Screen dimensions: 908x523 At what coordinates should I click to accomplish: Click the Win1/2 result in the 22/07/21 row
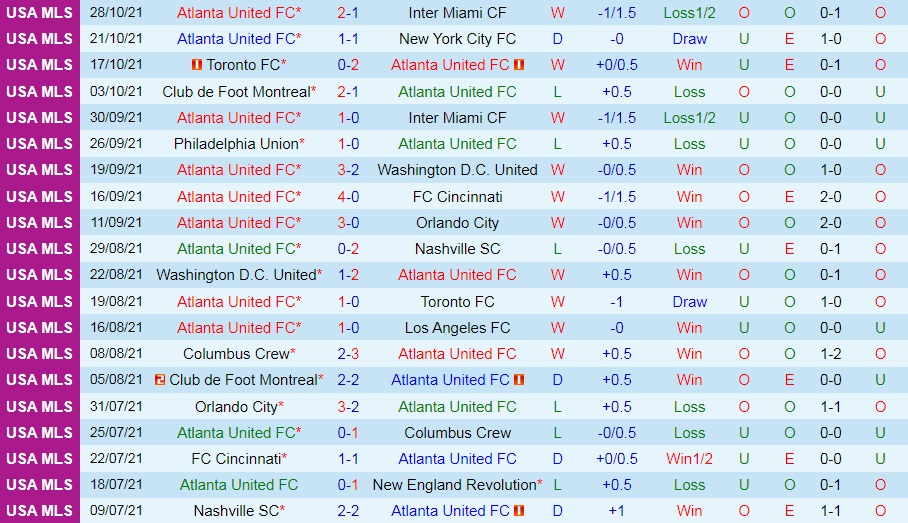pyautogui.click(x=689, y=459)
